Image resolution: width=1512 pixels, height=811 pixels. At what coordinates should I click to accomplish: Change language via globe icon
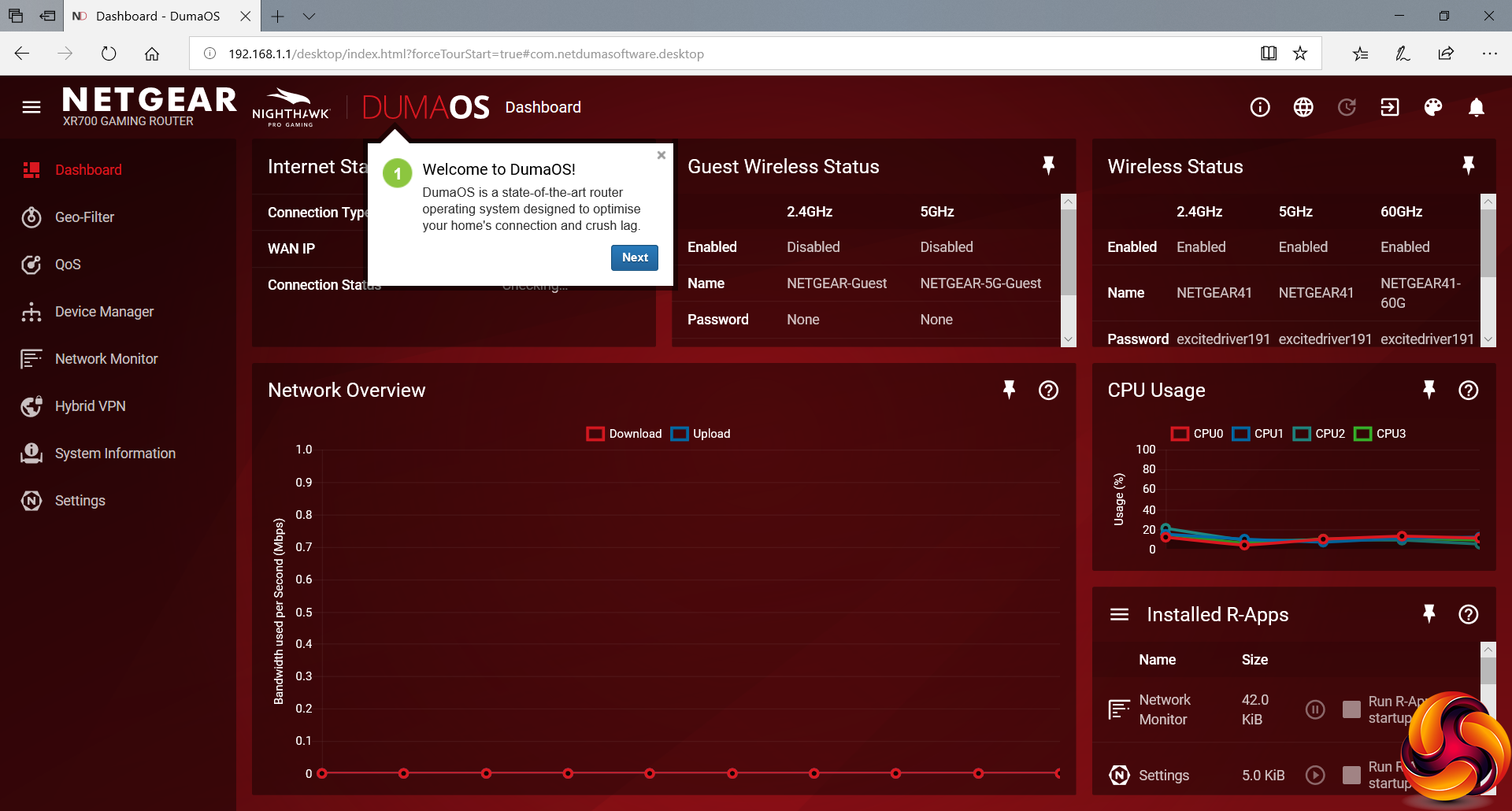tap(1303, 107)
